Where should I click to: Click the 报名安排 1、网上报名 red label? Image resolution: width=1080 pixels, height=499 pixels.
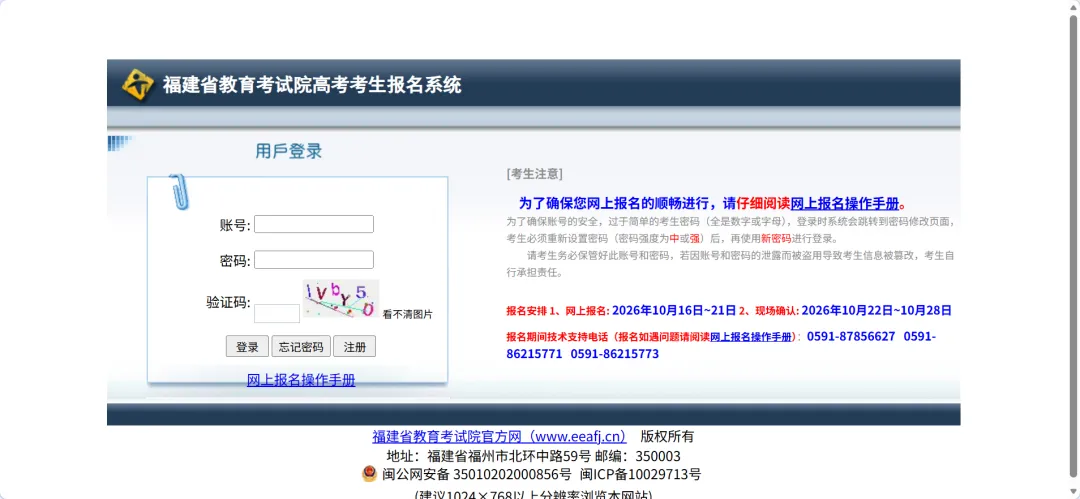click(x=558, y=311)
